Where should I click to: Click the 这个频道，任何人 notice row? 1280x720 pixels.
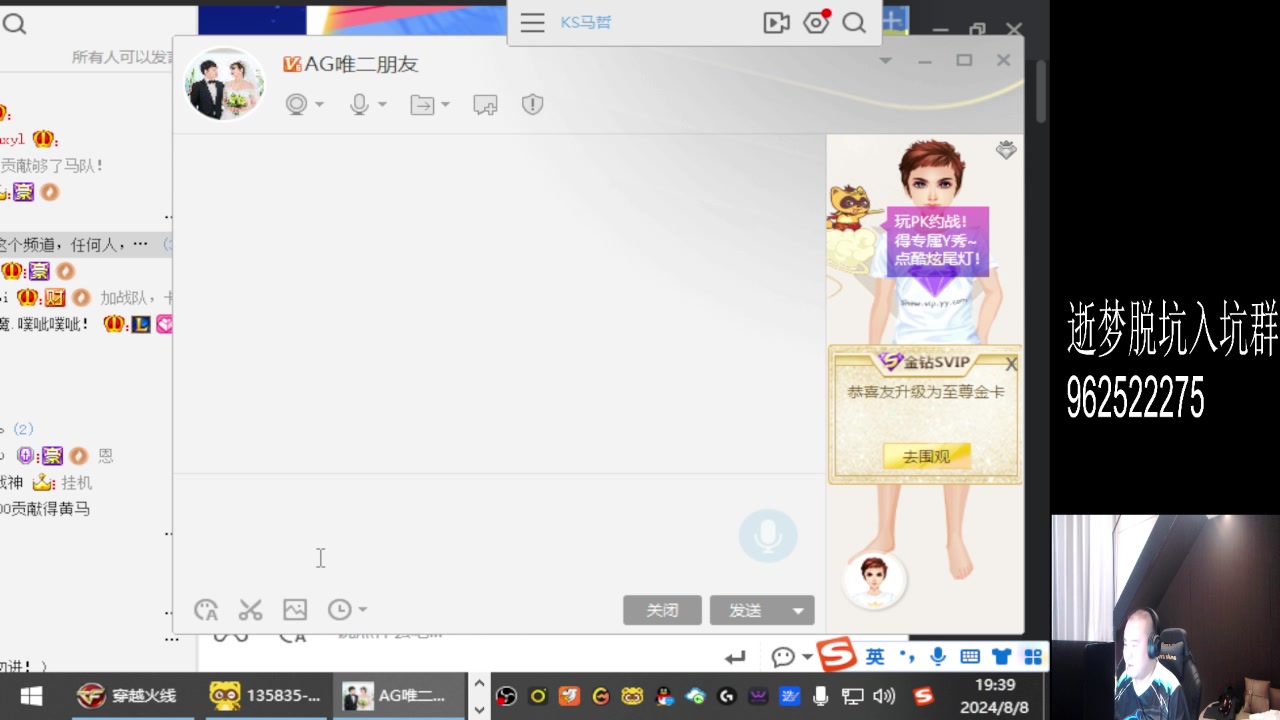click(86, 244)
